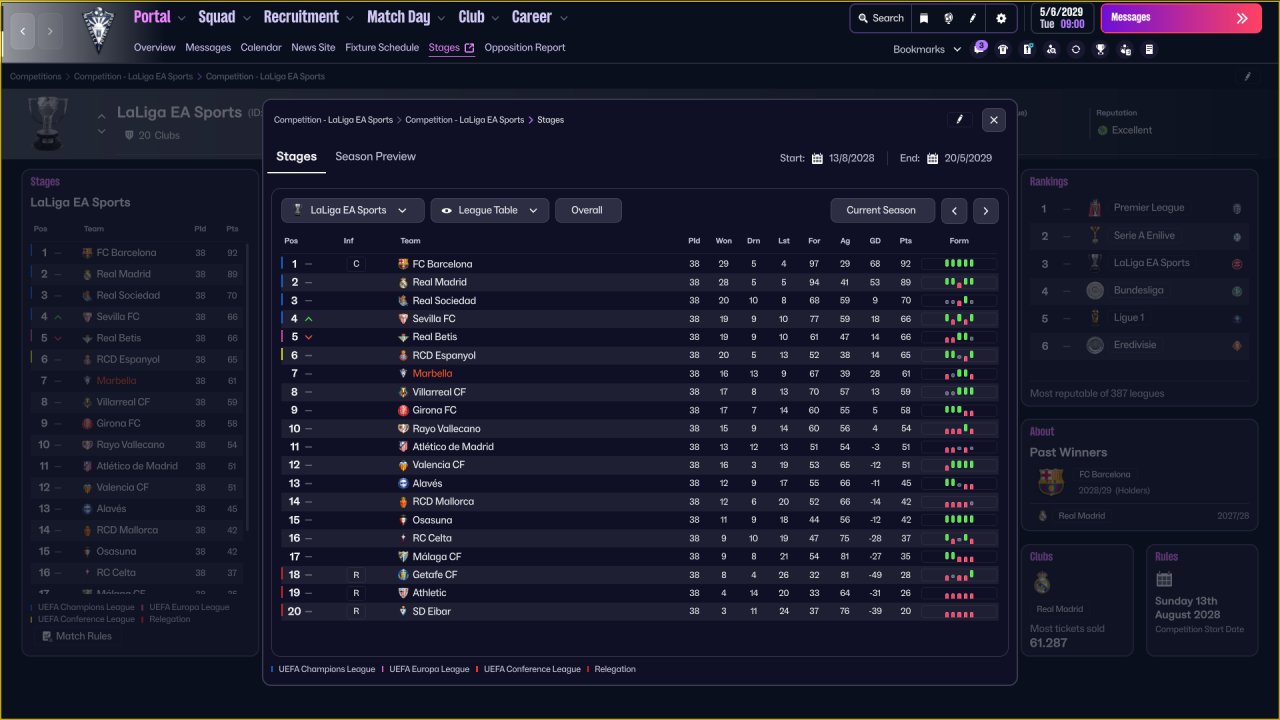Select the Stages tab in the dialog
This screenshot has height=720, width=1280.
(x=296, y=157)
